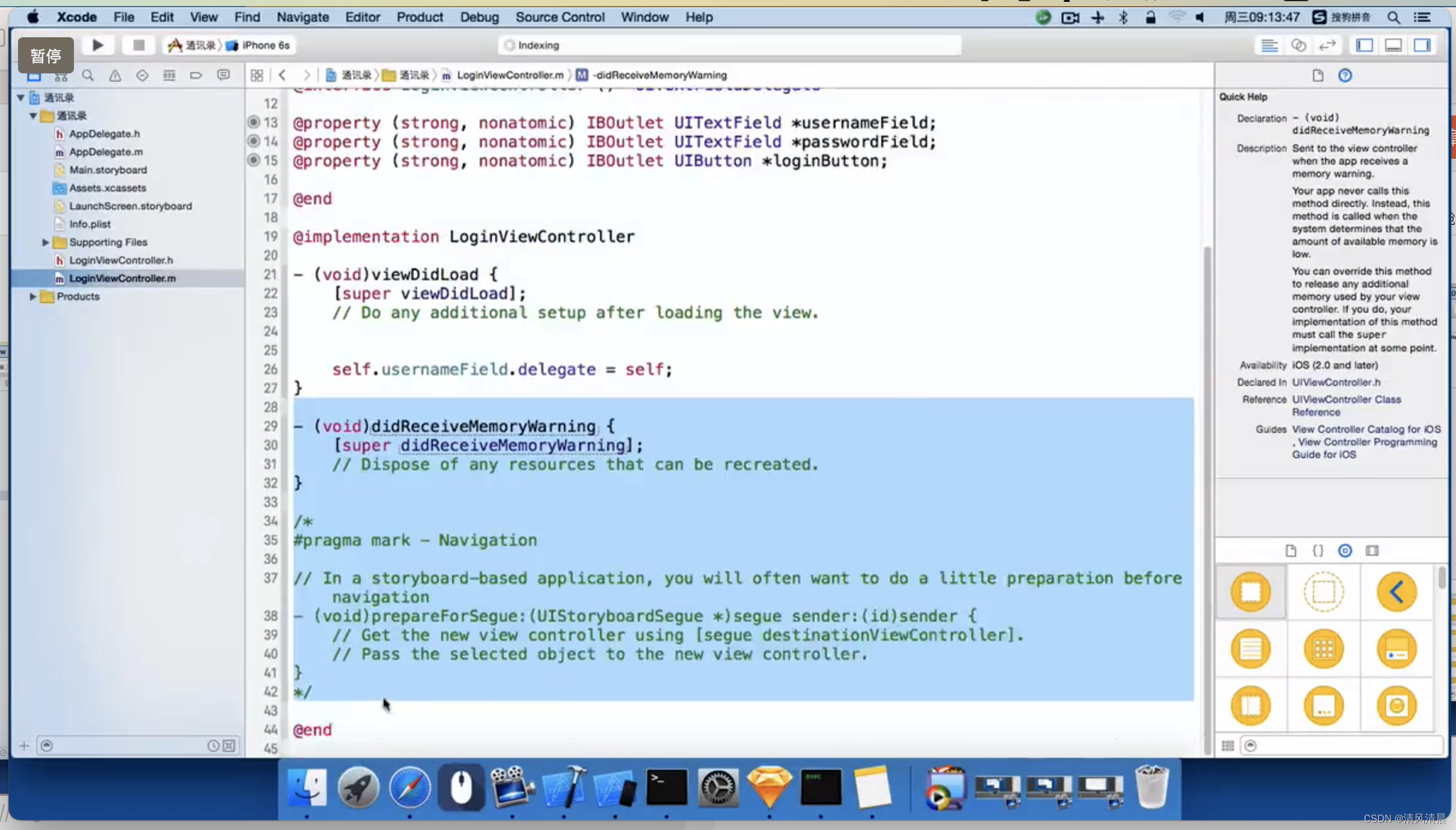Open the Product menu in menu bar
This screenshot has width=1456, height=830.
click(420, 17)
